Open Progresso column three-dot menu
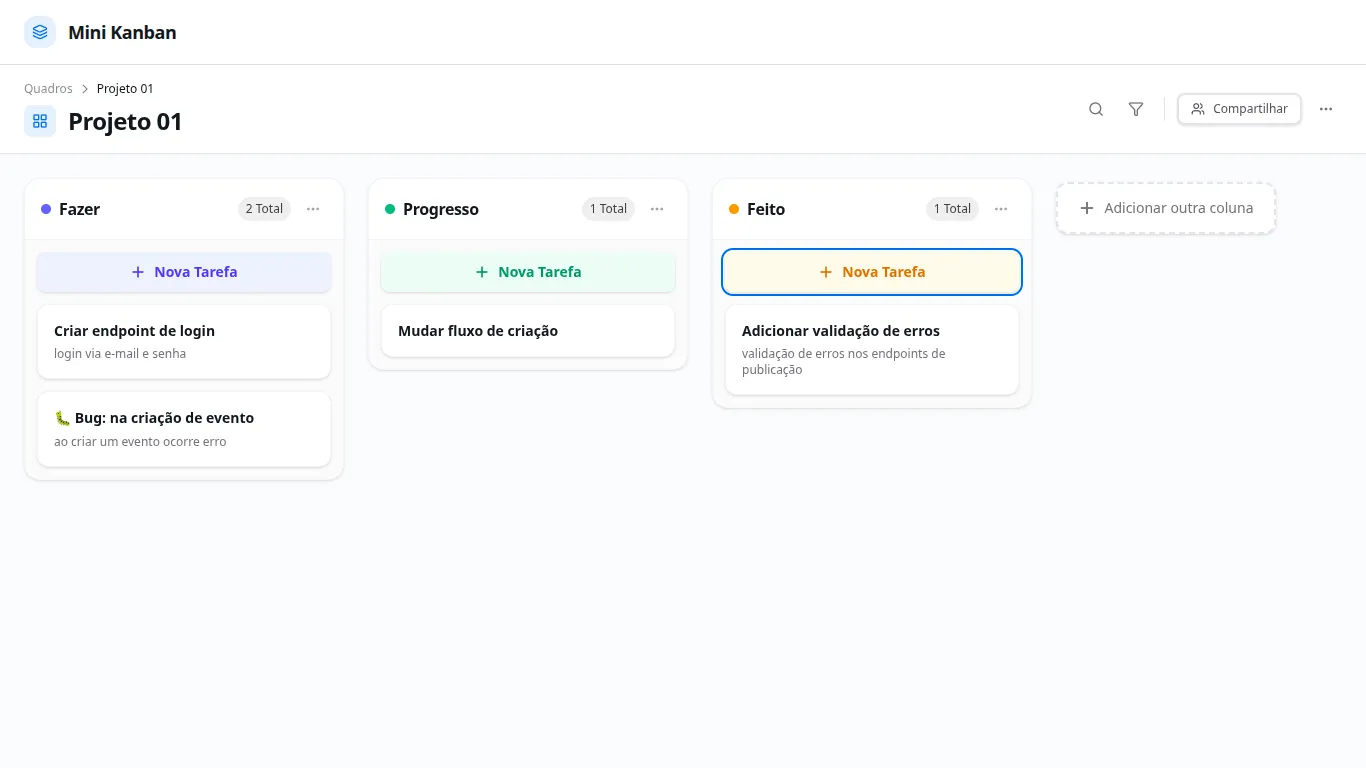1366x768 pixels. [x=657, y=209]
